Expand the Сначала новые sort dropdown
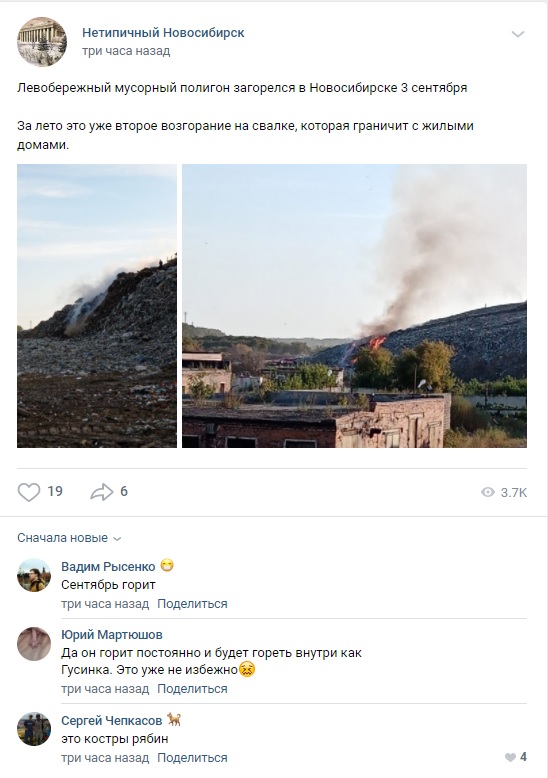Viewport: 548px width, 778px height. [x=69, y=538]
